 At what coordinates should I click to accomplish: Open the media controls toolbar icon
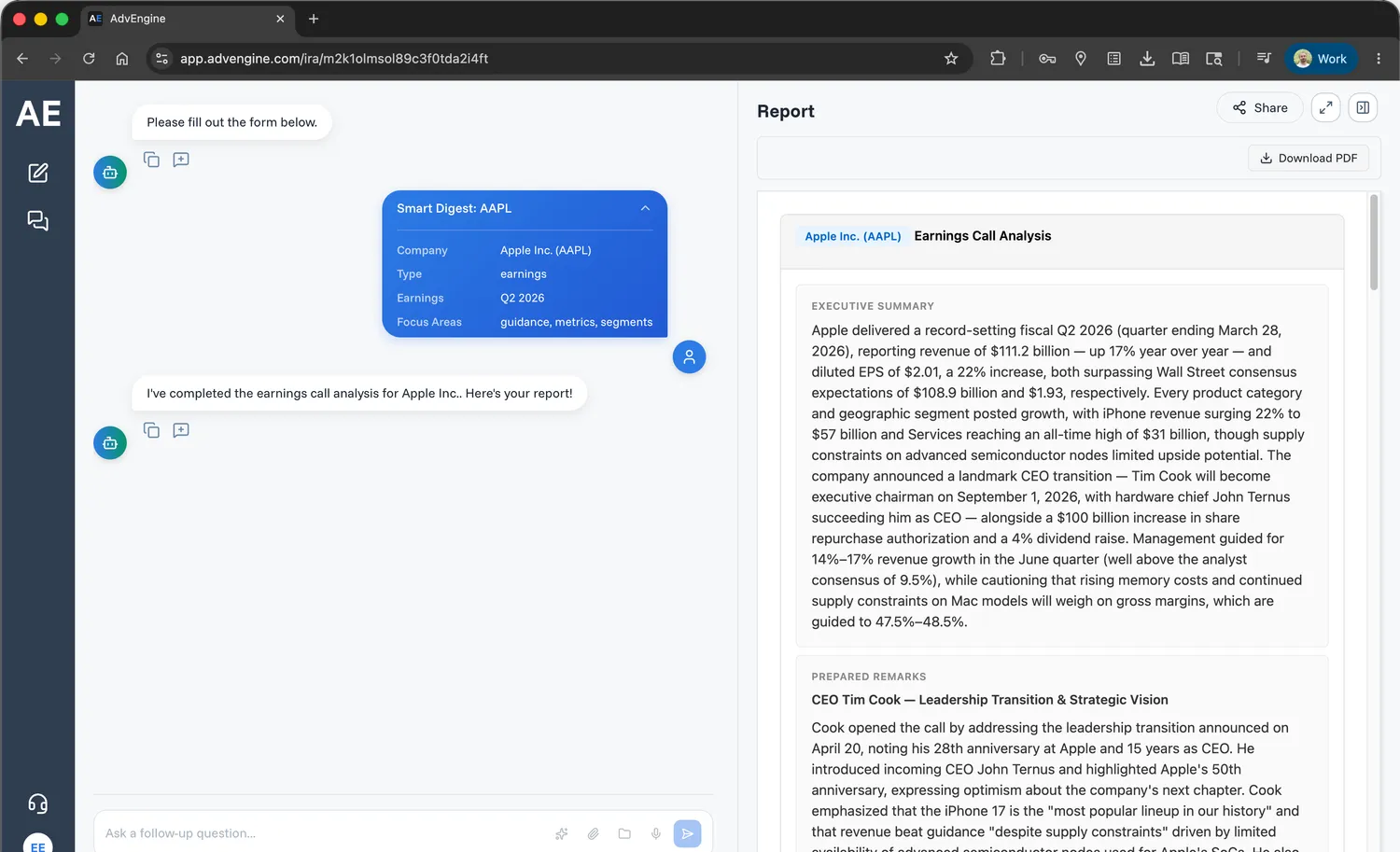pyautogui.click(x=1264, y=59)
